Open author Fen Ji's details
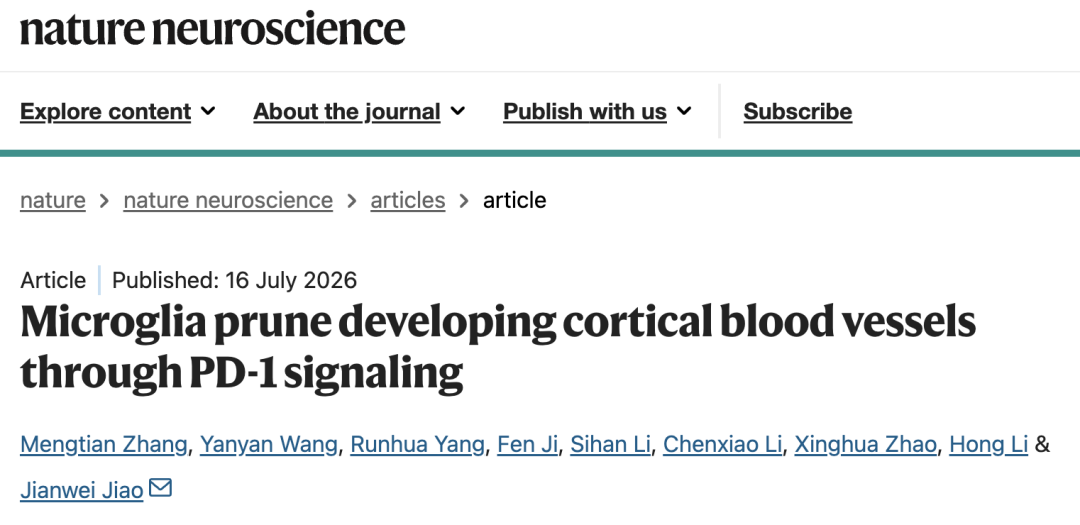The width and height of the screenshot is (1080, 525). [x=528, y=444]
